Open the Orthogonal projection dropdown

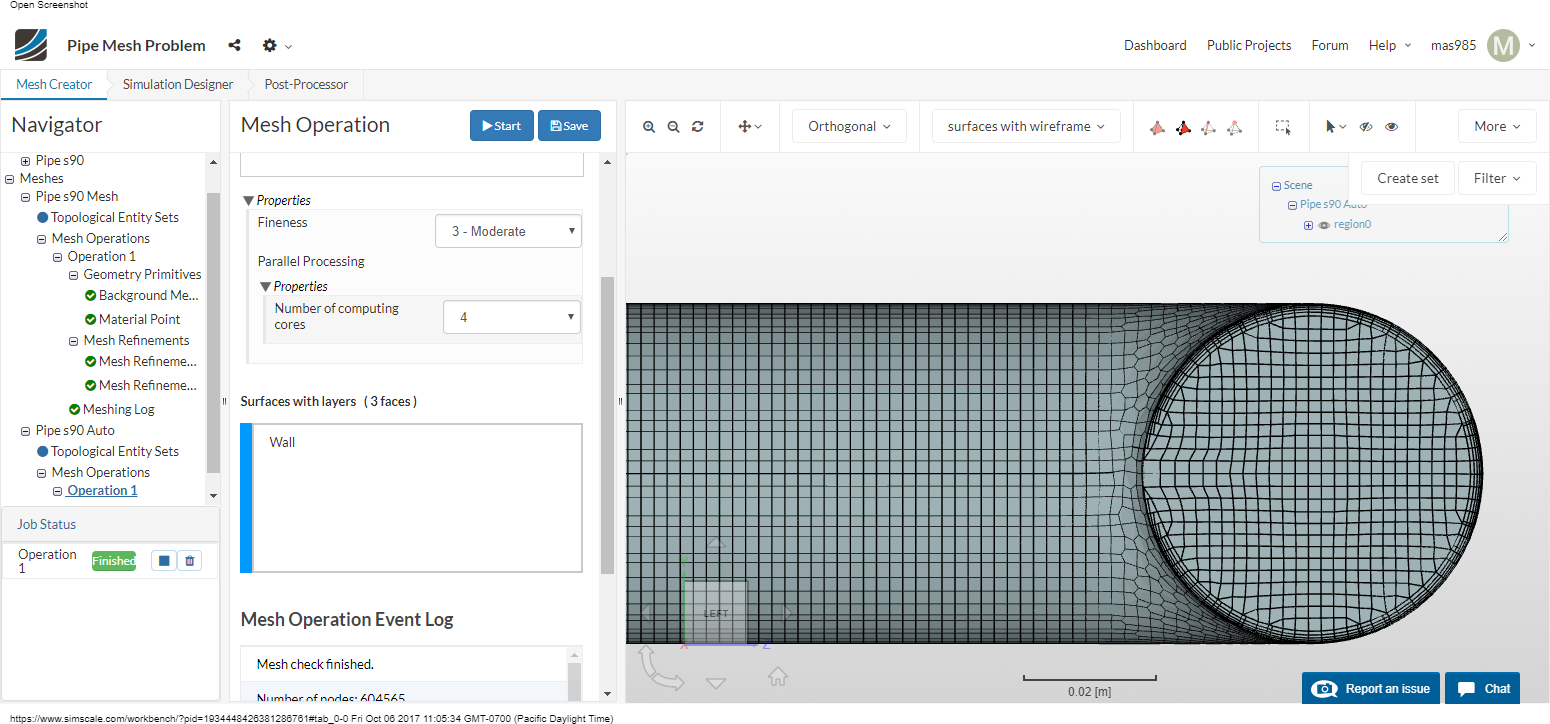coord(849,126)
